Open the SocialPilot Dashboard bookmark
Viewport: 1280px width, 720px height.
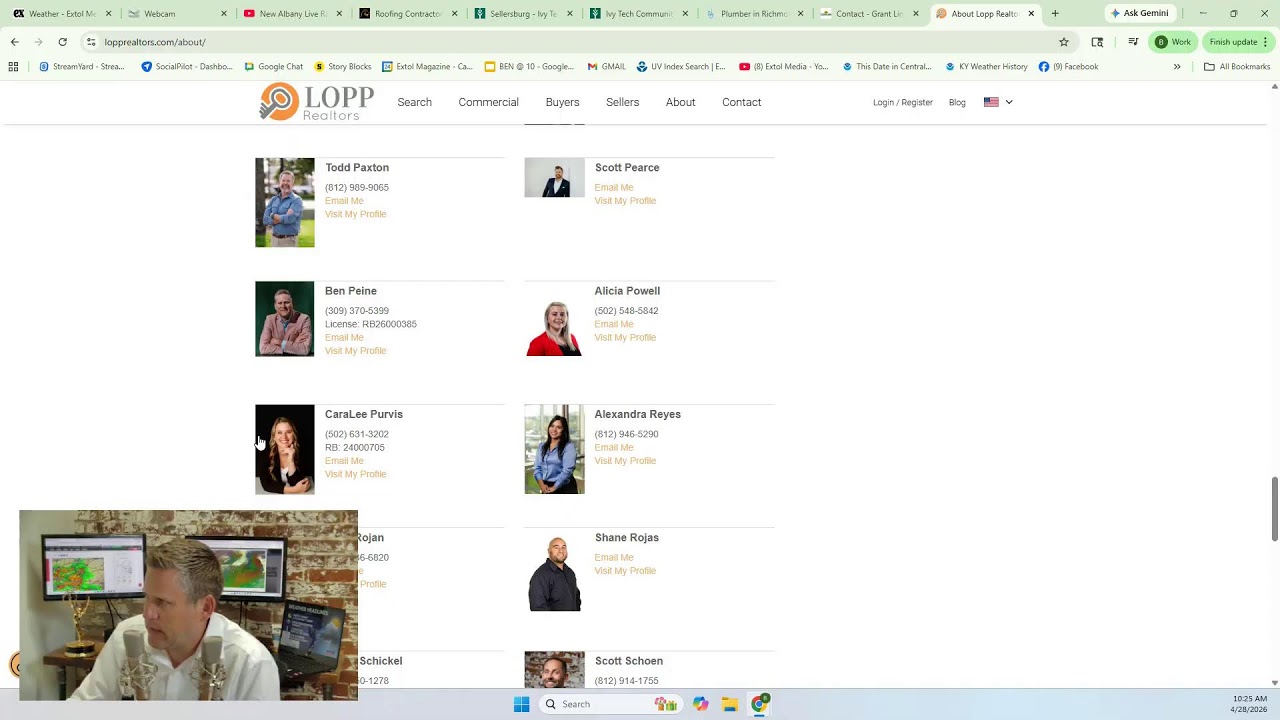(x=187, y=67)
